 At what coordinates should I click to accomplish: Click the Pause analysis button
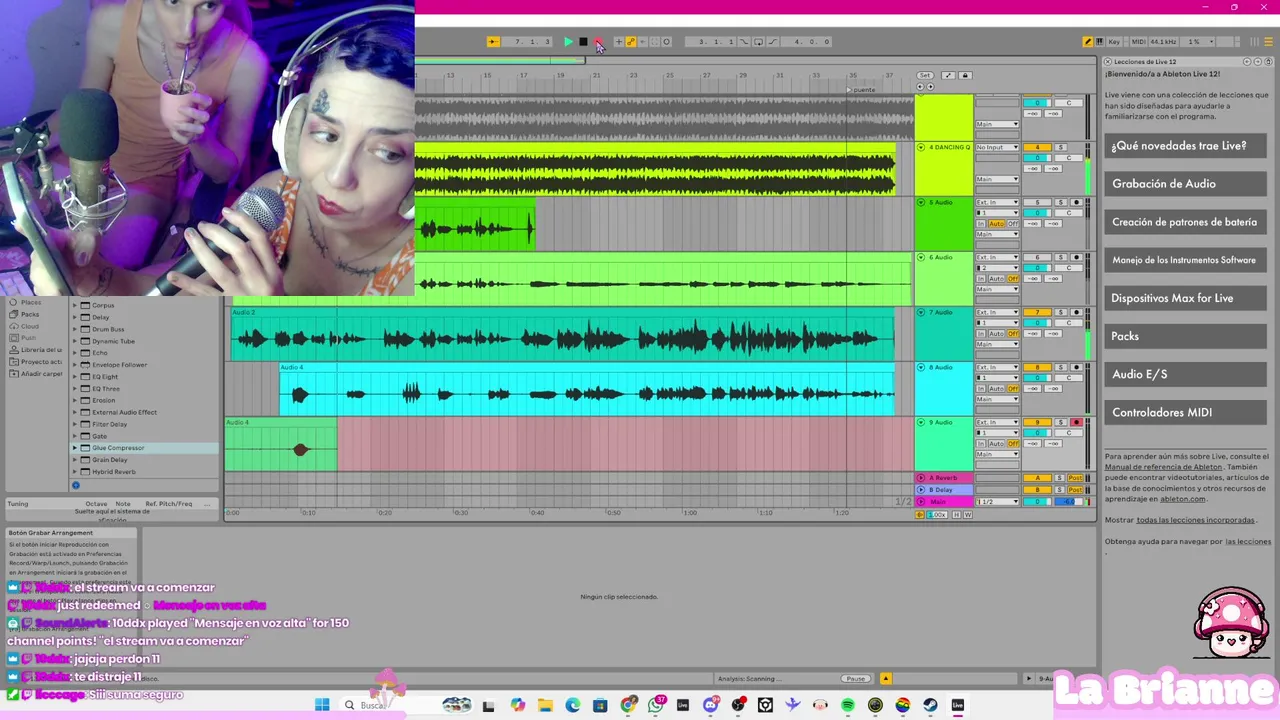coord(856,679)
